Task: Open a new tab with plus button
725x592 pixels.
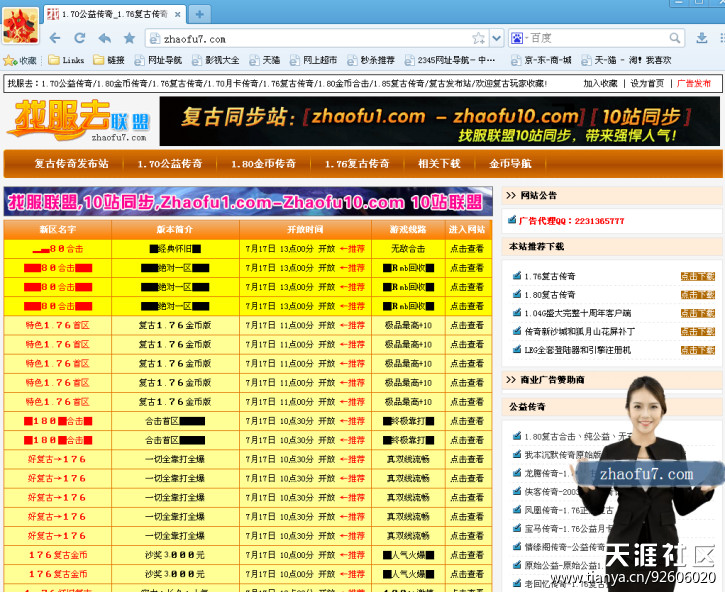Action: pos(199,14)
